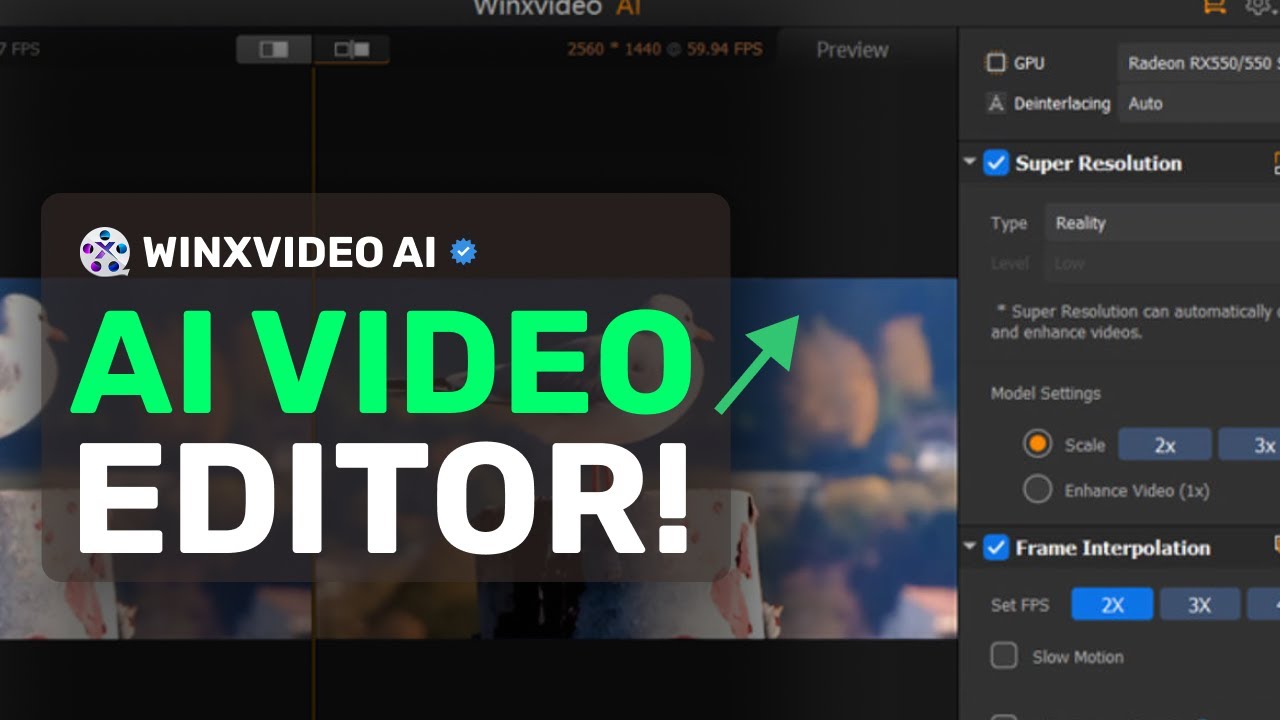Click the Deinterlacing icon

(x=995, y=103)
